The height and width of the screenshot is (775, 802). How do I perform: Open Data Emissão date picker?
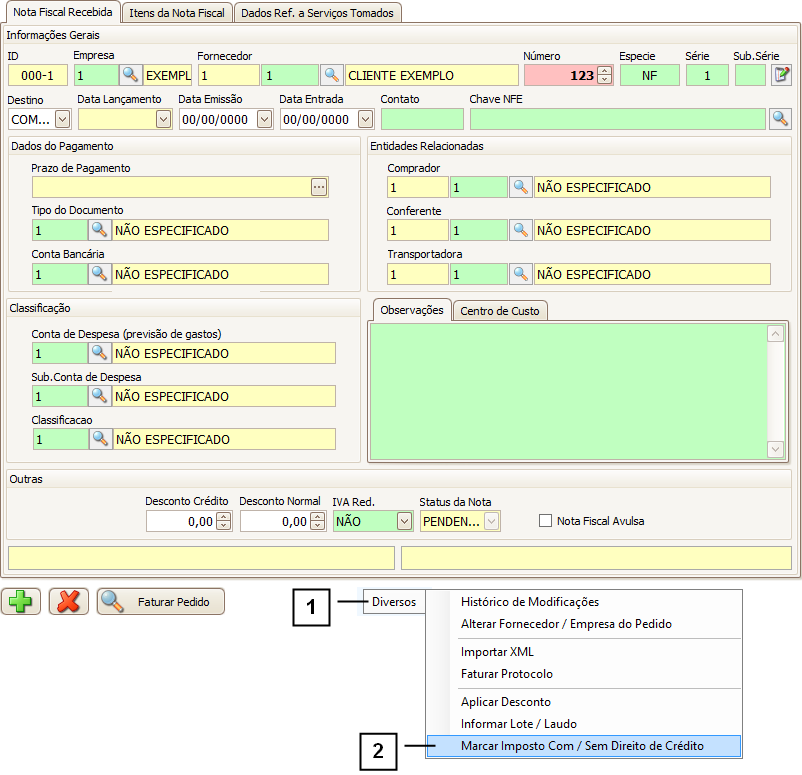point(264,119)
